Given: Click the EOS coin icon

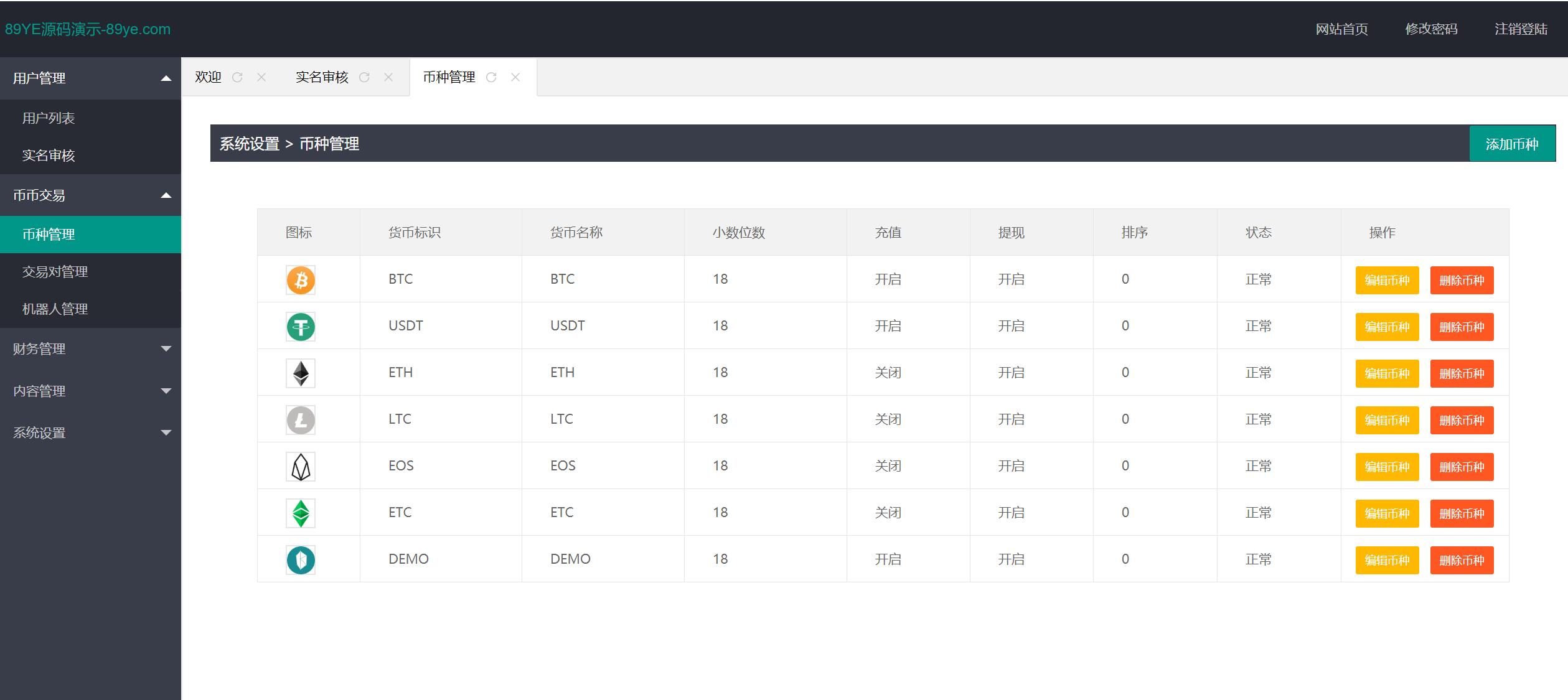Looking at the screenshot, I should [x=301, y=467].
